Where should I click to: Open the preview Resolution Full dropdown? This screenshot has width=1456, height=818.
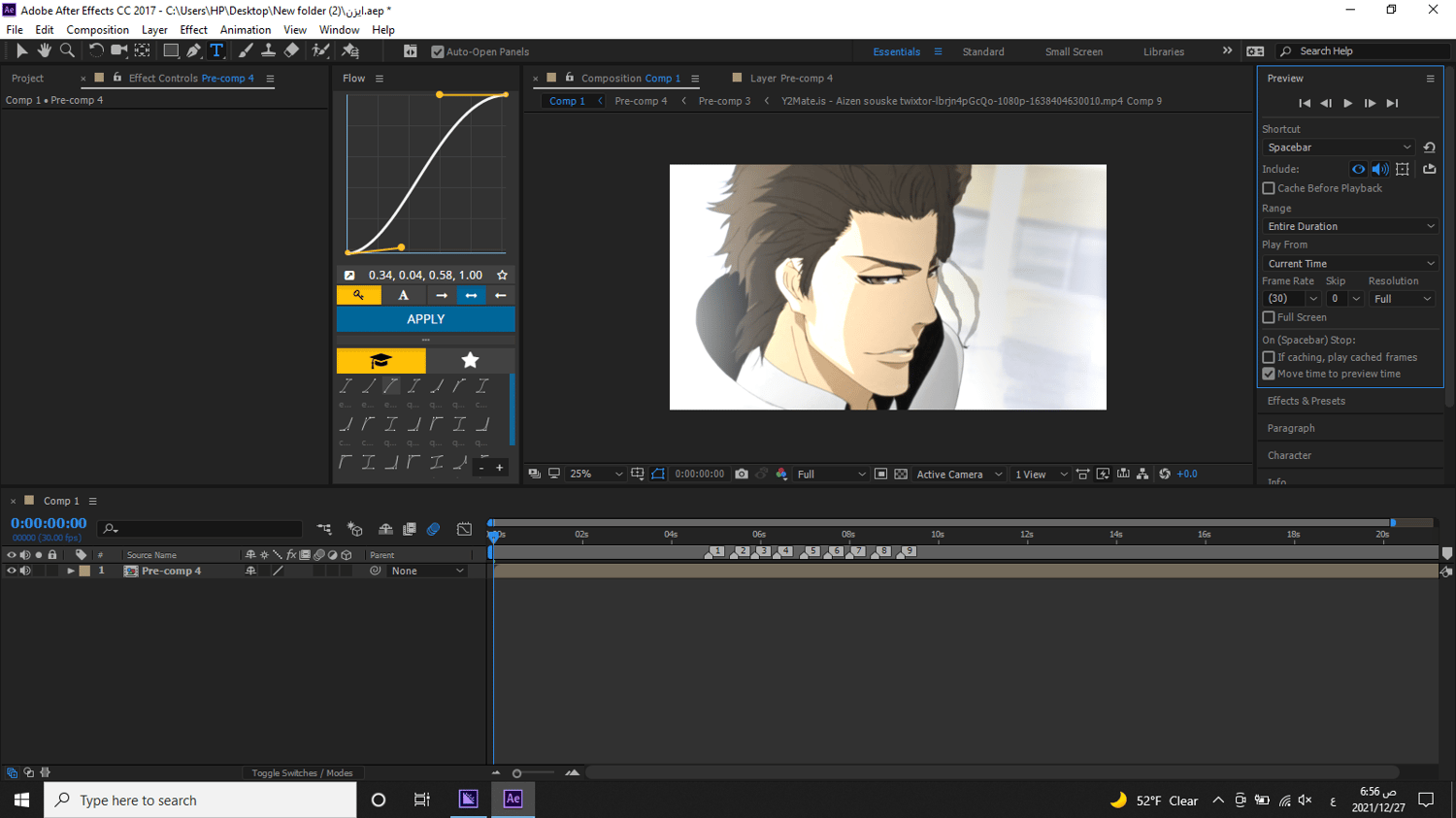1402,299
